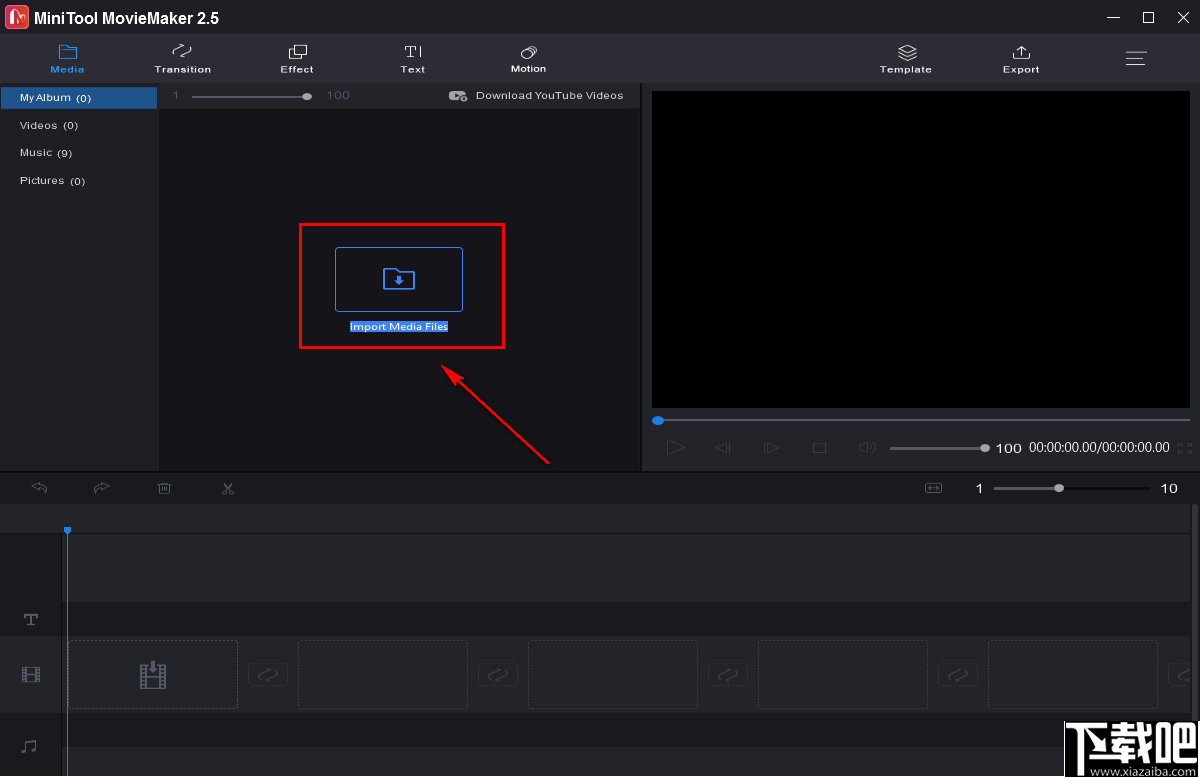Select the Videos category in the sidebar
1200x777 pixels.
(x=47, y=125)
